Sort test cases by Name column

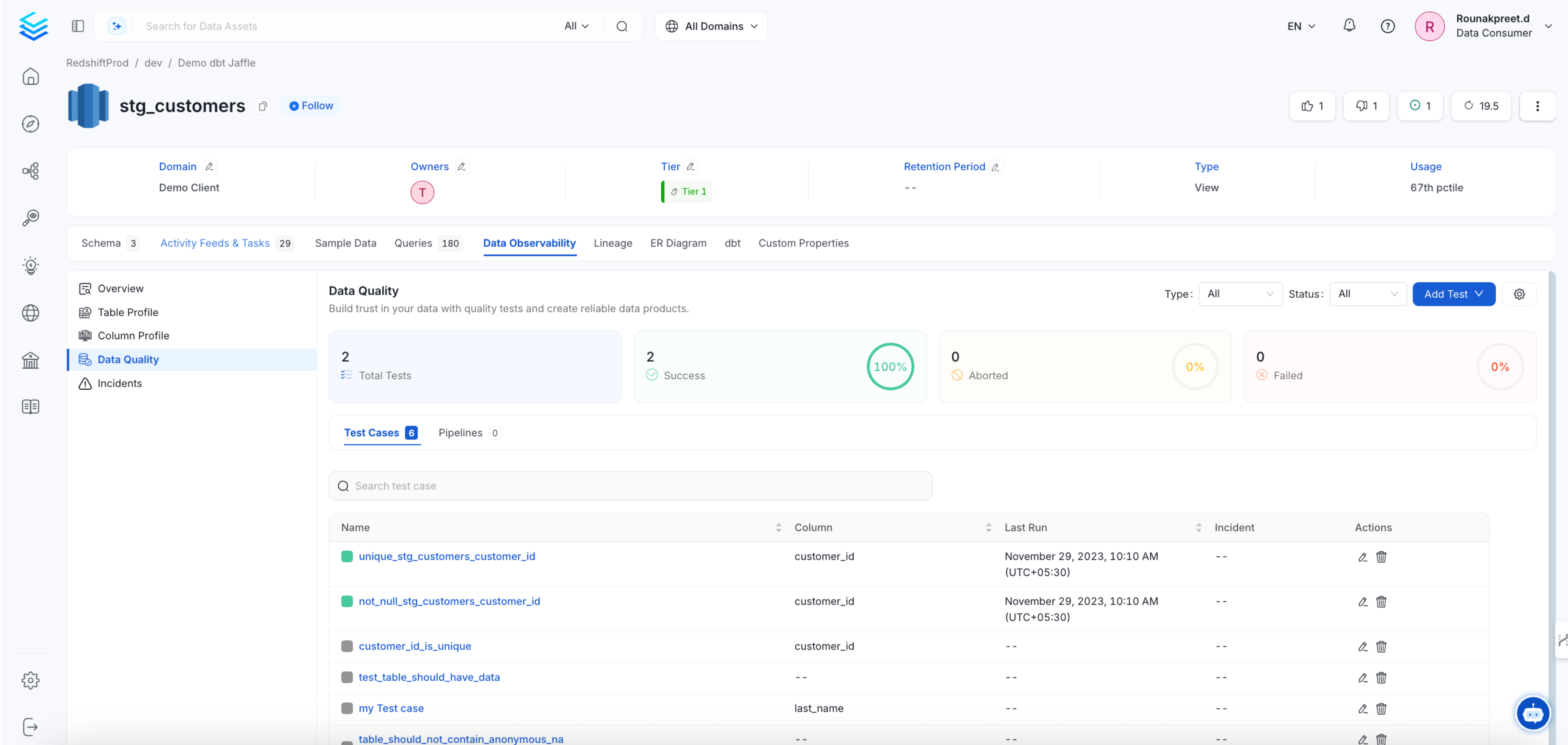coord(778,527)
